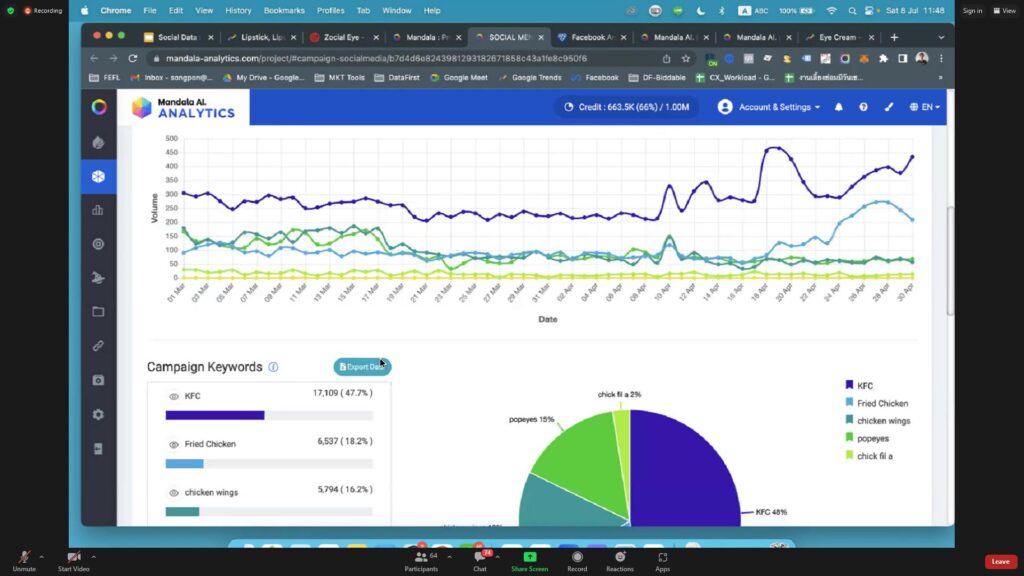Open the link chain sidebar icon

[x=99, y=345]
